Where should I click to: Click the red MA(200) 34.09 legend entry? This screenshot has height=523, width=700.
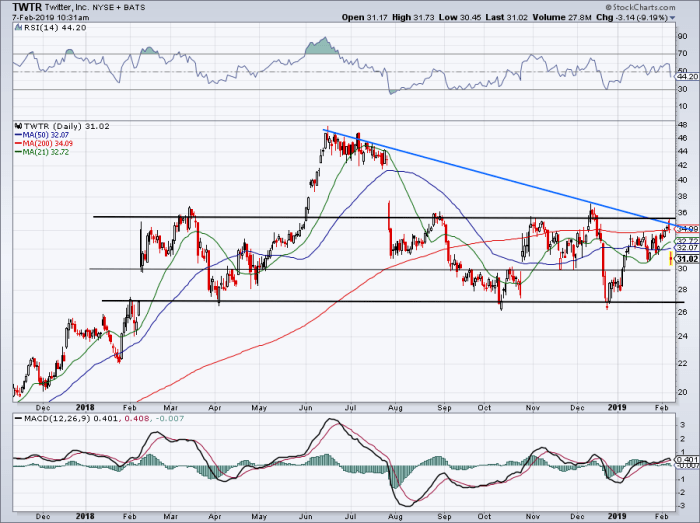point(43,143)
